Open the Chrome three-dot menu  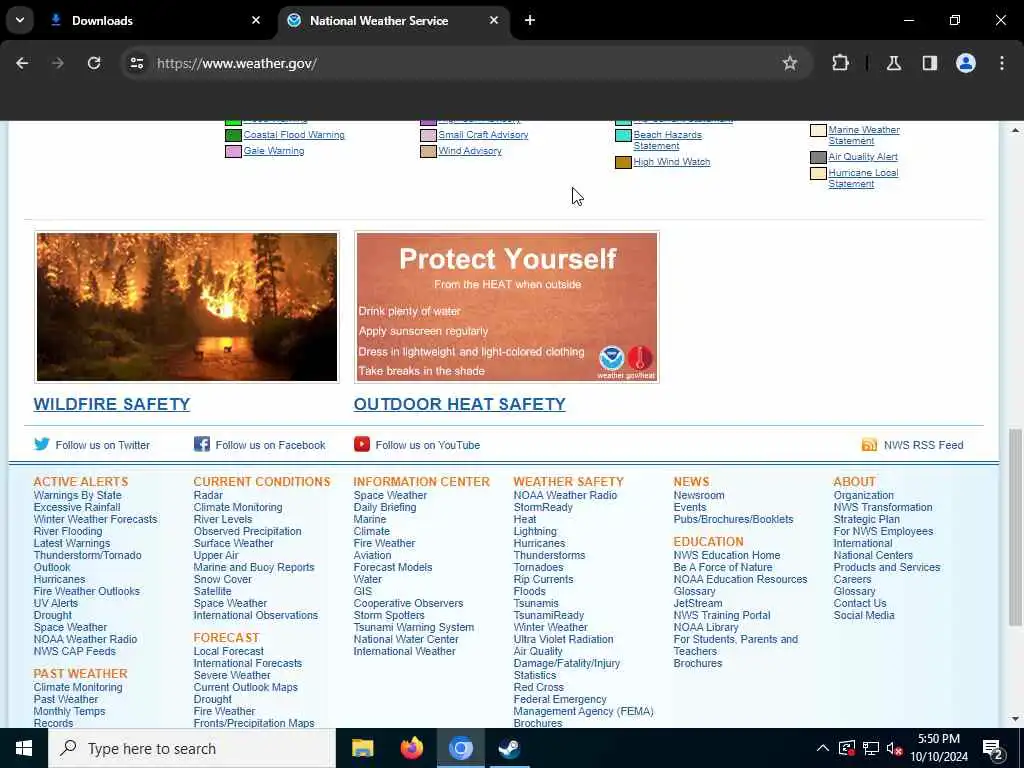click(x=1001, y=63)
